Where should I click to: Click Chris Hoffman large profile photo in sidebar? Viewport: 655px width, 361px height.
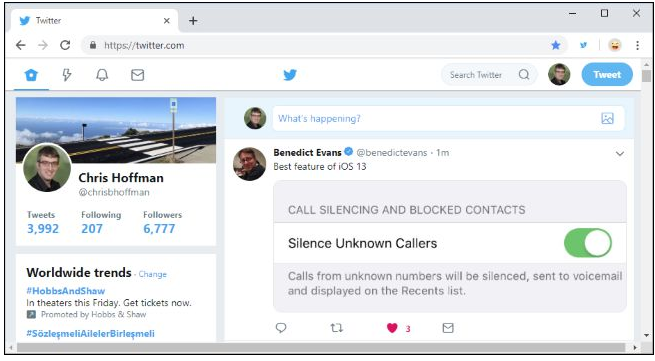pos(47,168)
